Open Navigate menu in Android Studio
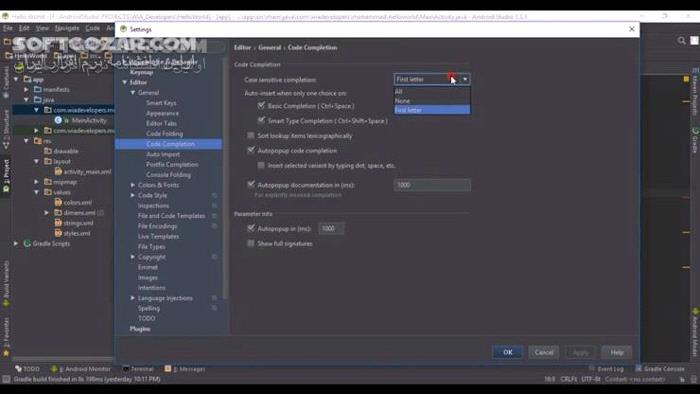 tap(67, 28)
